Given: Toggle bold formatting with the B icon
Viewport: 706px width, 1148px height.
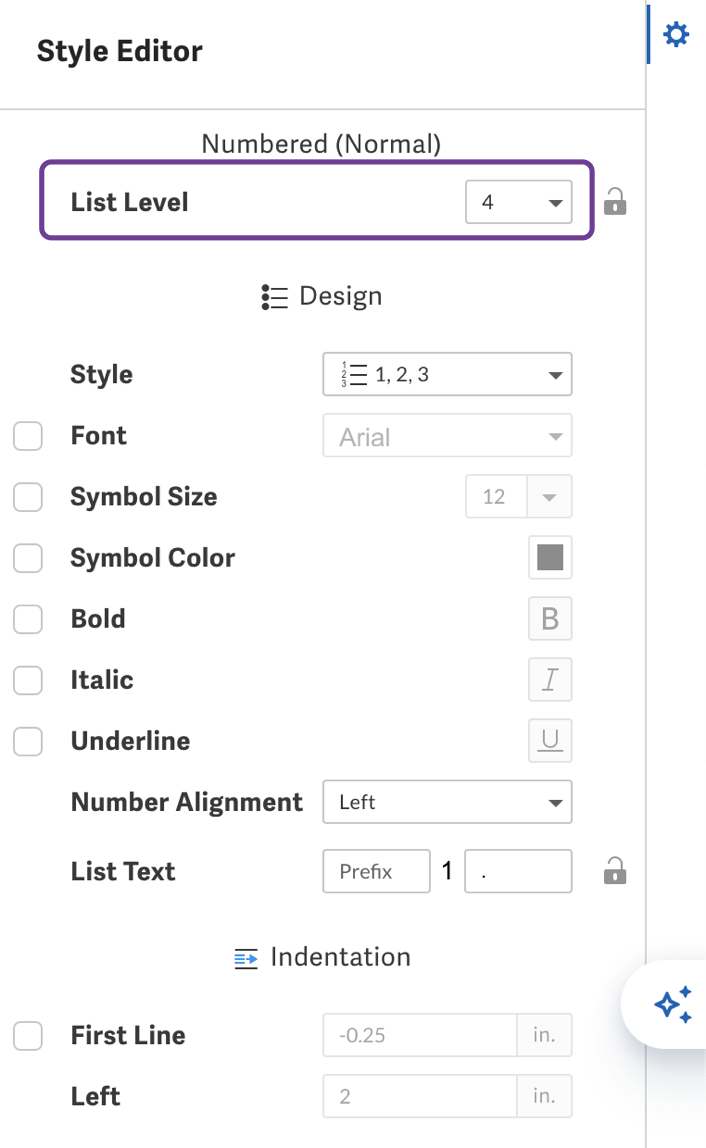Looking at the screenshot, I should (550, 619).
